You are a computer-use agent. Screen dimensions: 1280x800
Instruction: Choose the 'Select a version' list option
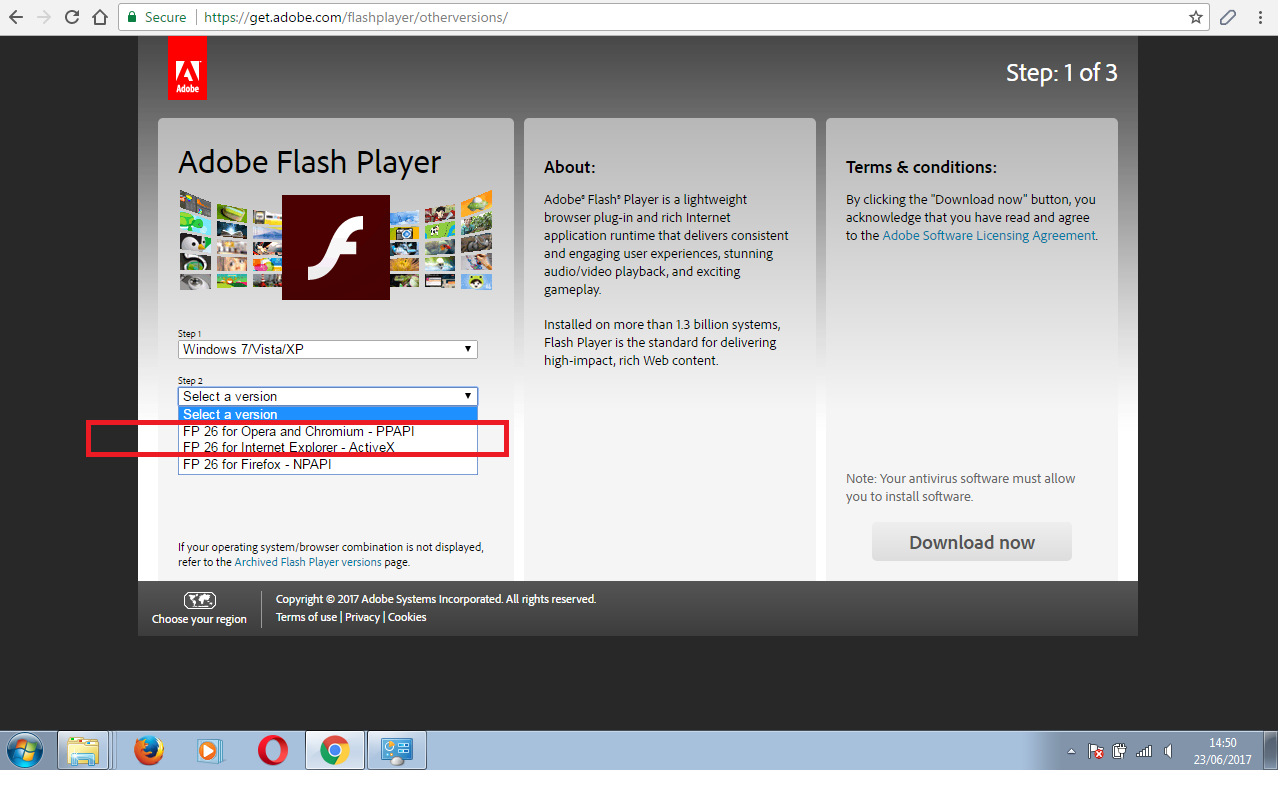328,414
